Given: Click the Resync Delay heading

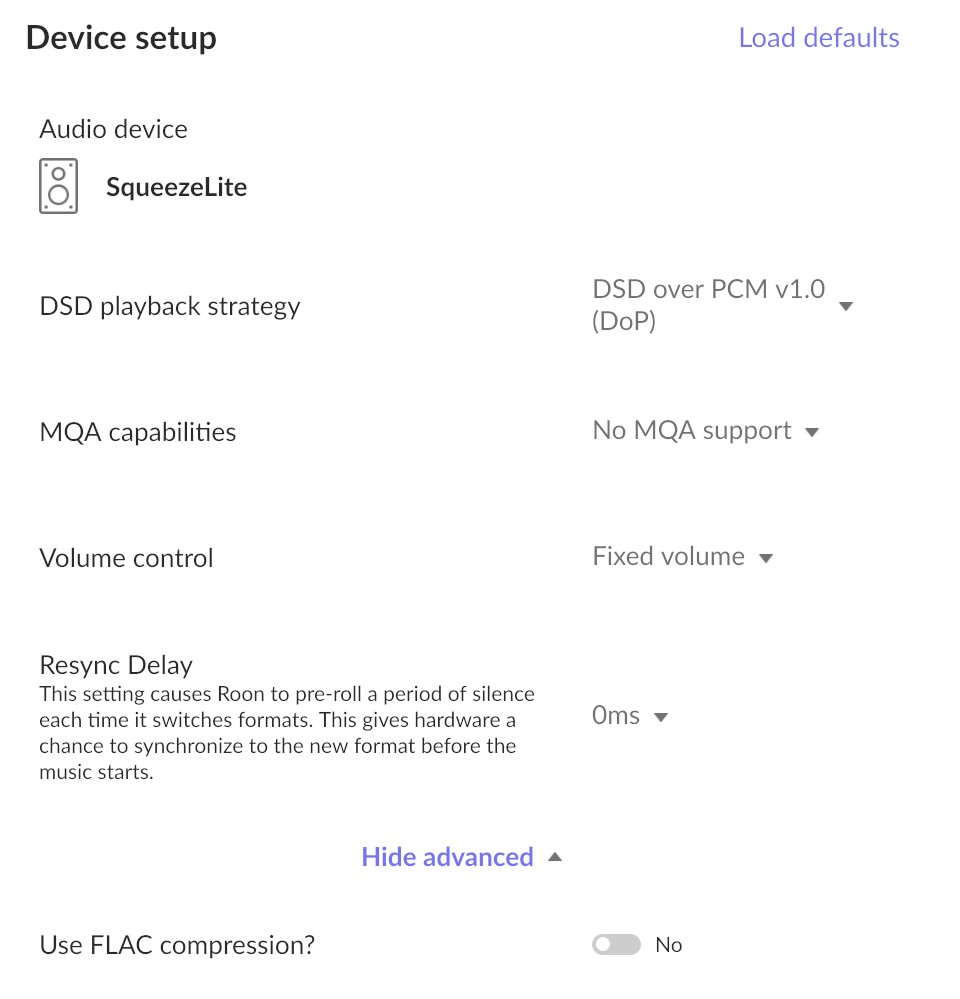Looking at the screenshot, I should [116, 665].
